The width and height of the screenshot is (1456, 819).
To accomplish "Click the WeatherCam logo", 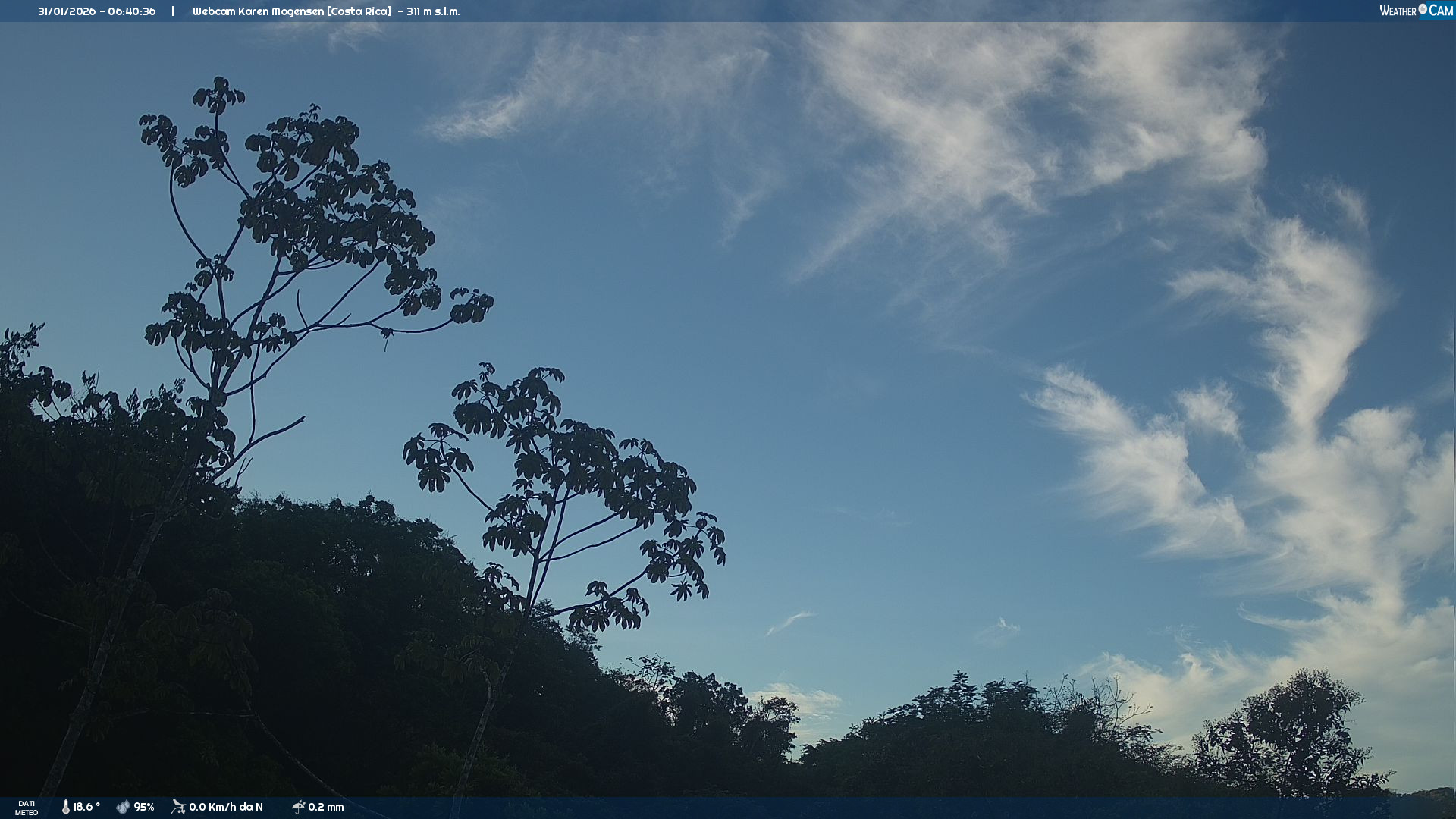I will 1416,11.
